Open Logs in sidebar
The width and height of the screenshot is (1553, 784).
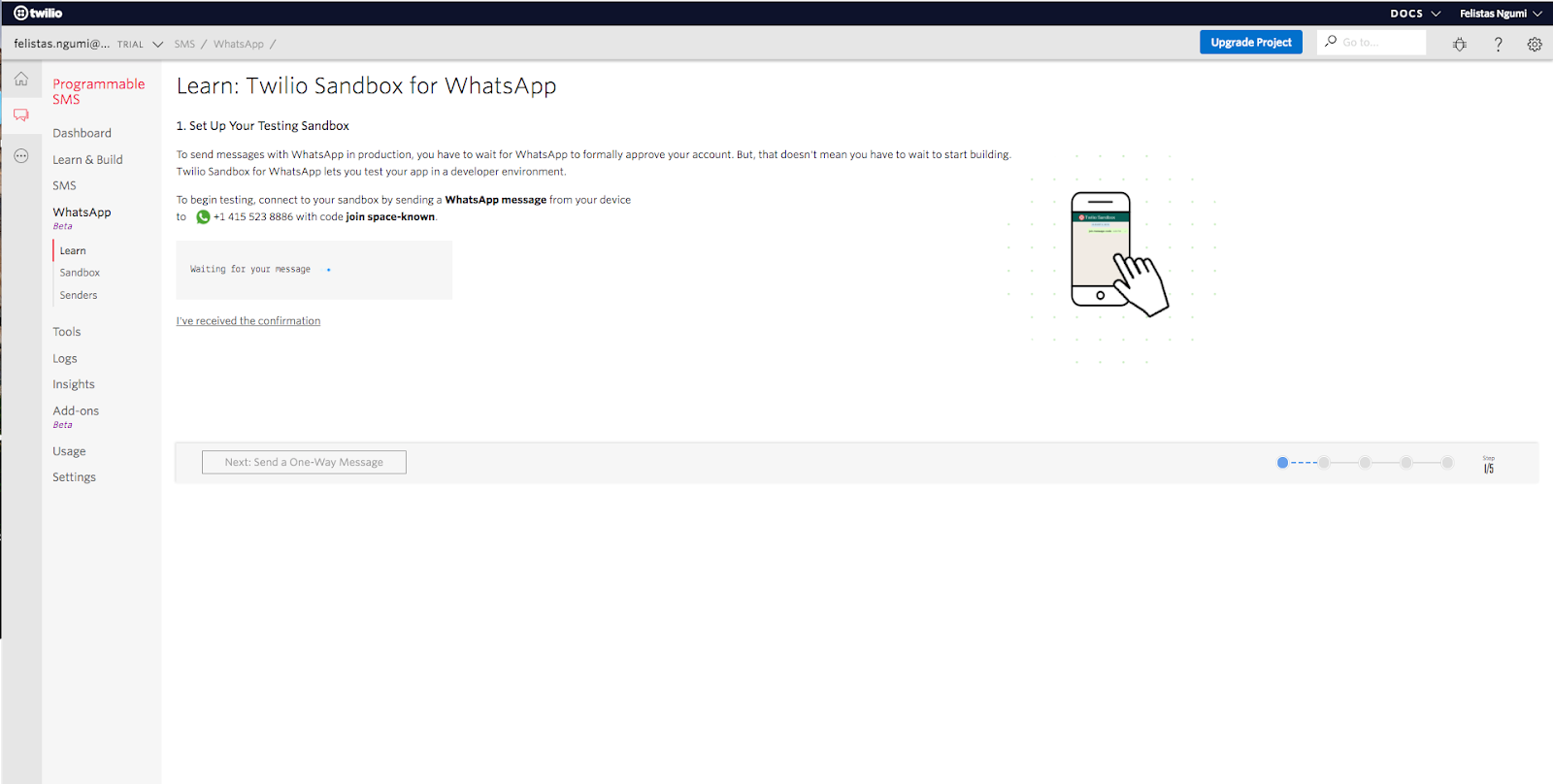coord(64,358)
